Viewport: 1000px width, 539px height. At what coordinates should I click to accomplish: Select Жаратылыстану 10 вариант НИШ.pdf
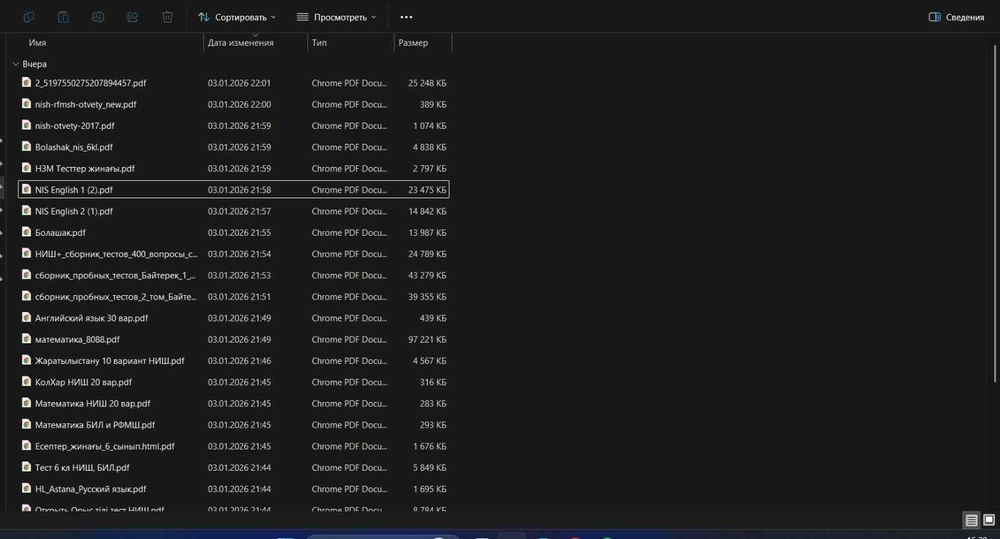233,360
